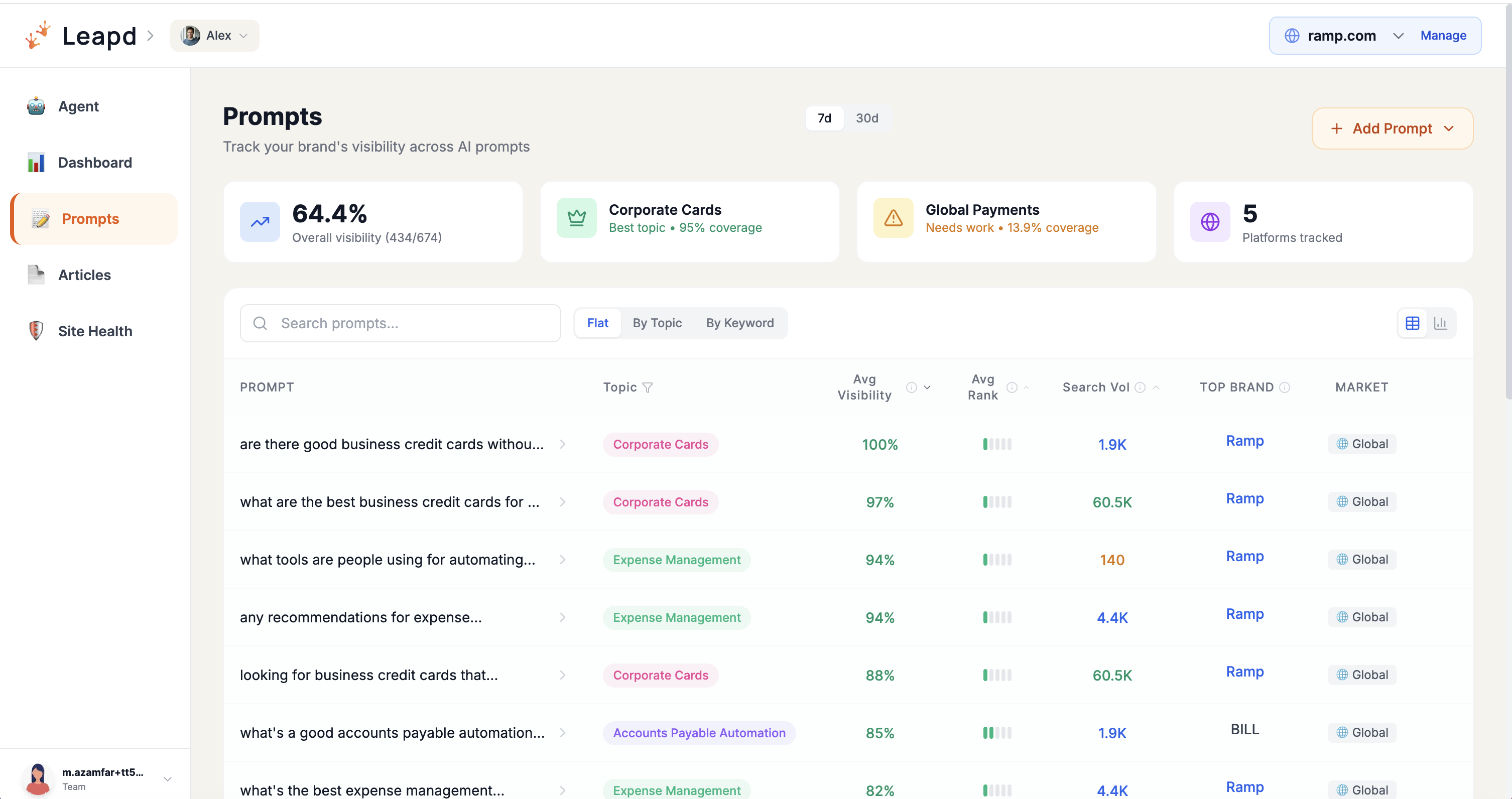
Task: Open Articles via the document icon
Action: coord(36,275)
